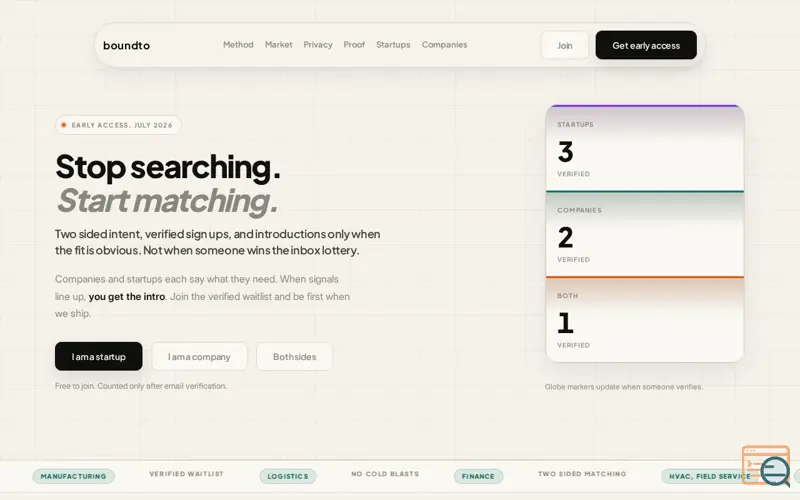Click the browser search overlay icon

pyautogui.click(x=766, y=466)
